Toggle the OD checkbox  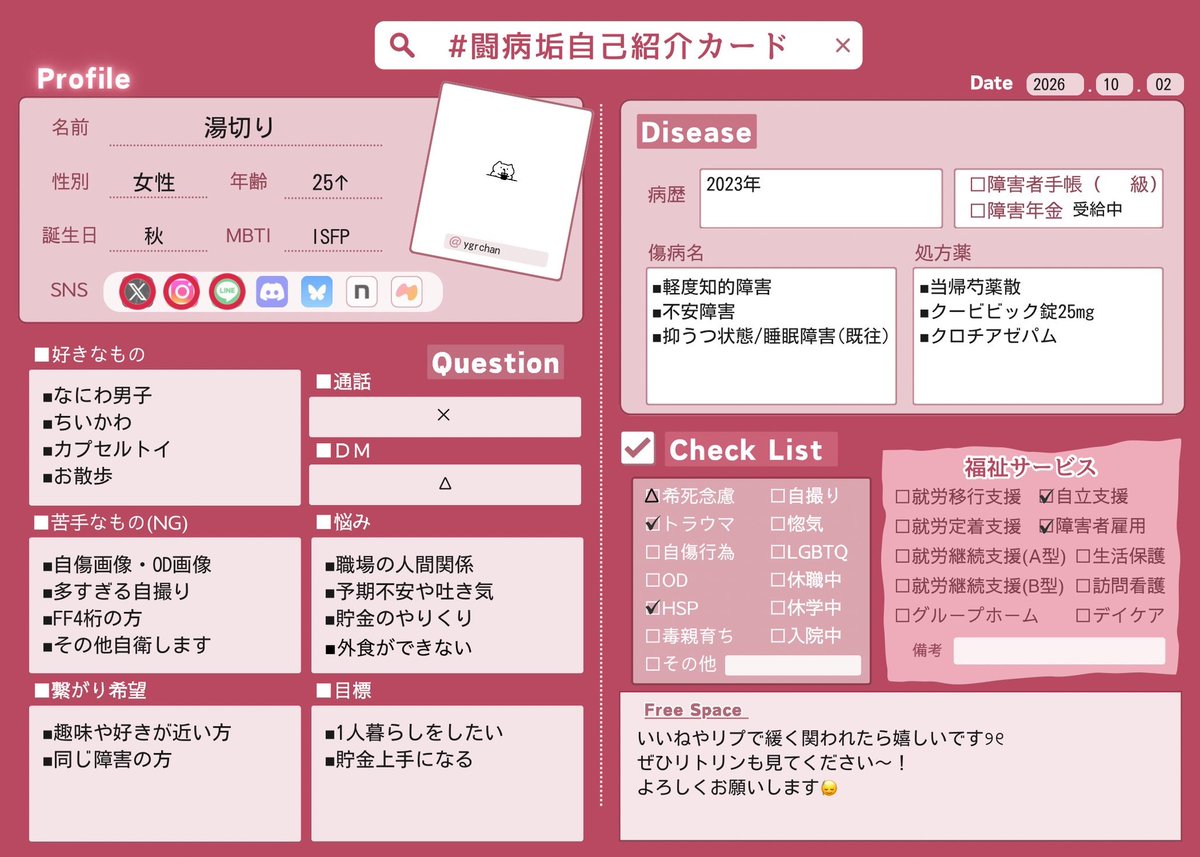(652, 579)
